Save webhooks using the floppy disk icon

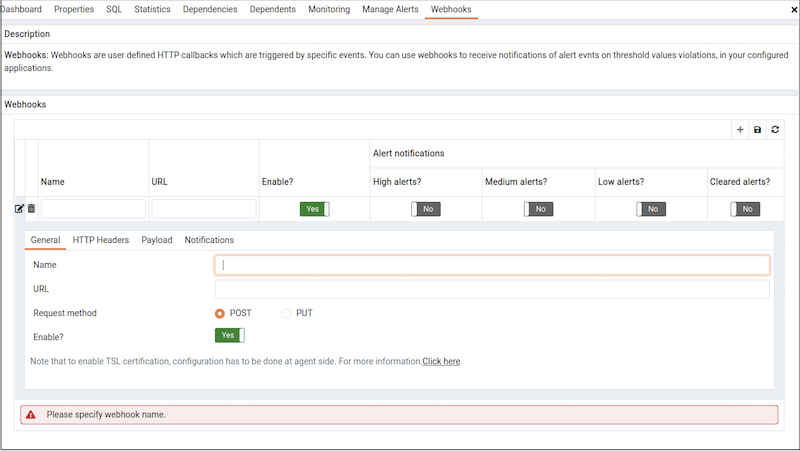(757, 130)
